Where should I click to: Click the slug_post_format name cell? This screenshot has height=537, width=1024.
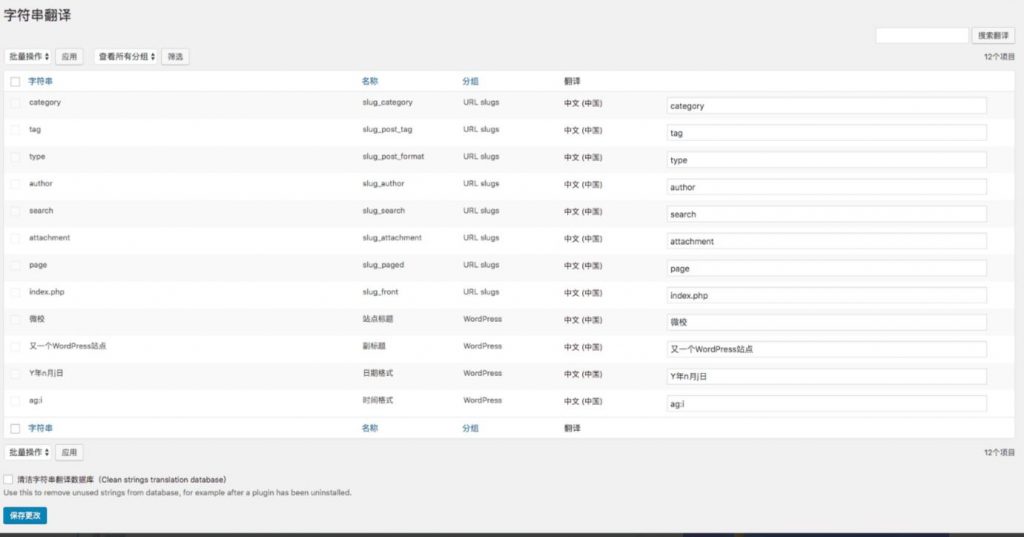coord(393,157)
